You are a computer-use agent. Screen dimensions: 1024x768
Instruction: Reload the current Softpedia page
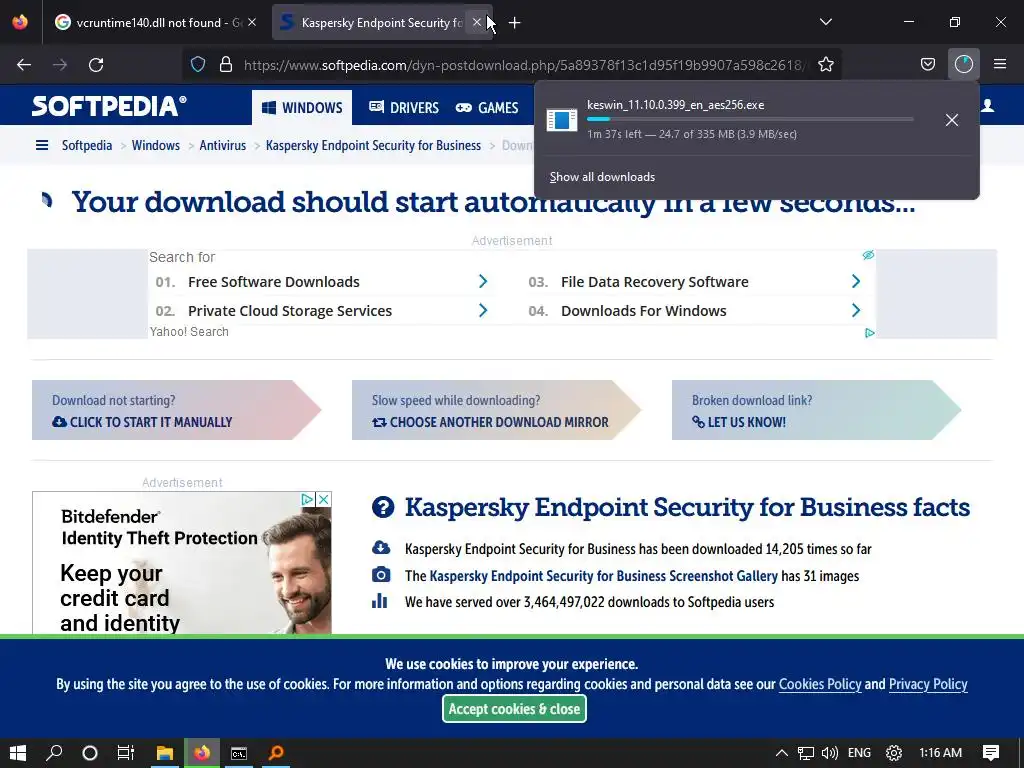96,65
